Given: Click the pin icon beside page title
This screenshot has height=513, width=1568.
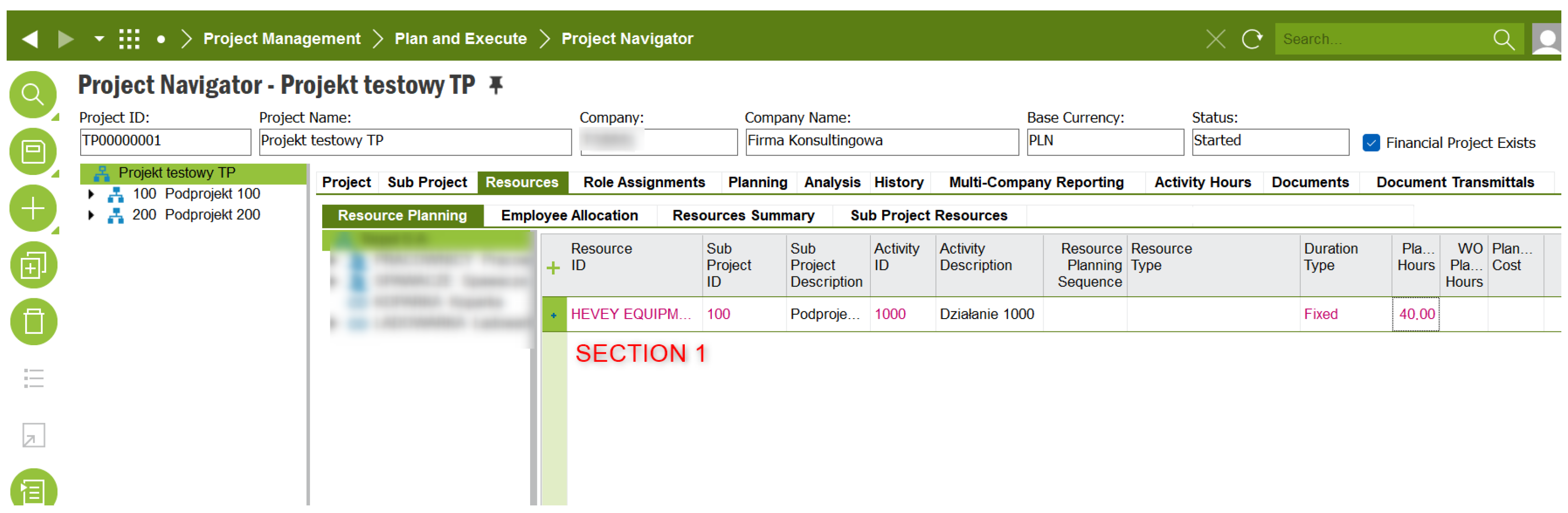Looking at the screenshot, I should [x=496, y=85].
